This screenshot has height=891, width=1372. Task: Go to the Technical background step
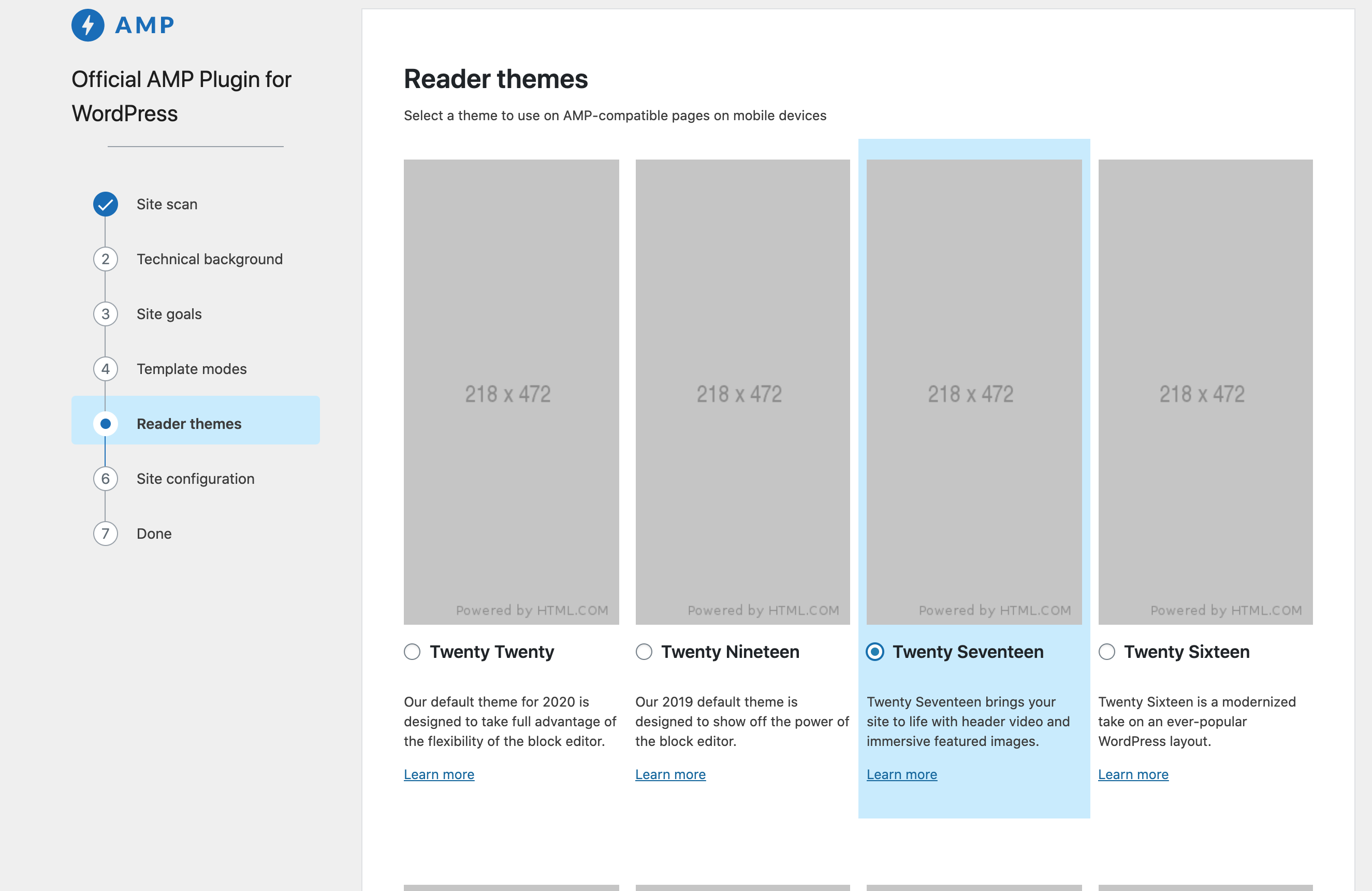tap(210, 259)
